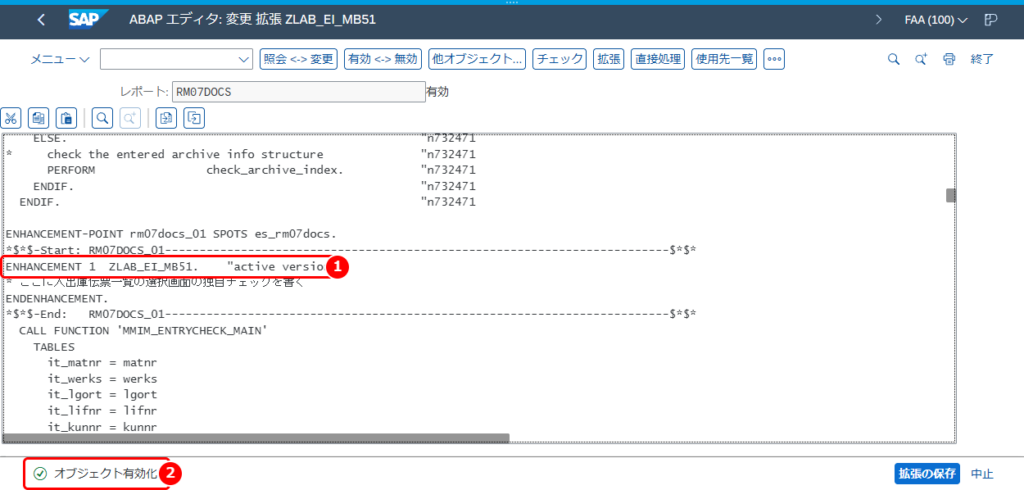The width and height of the screenshot is (1024, 490).
Task: Copy selection with the copy icon
Action: [x=39, y=118]
